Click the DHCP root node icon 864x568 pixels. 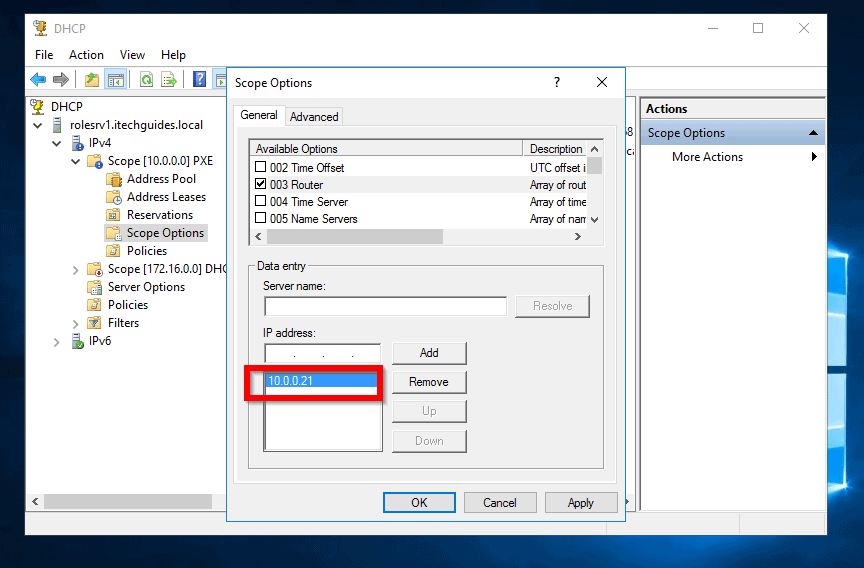point(37,106)
